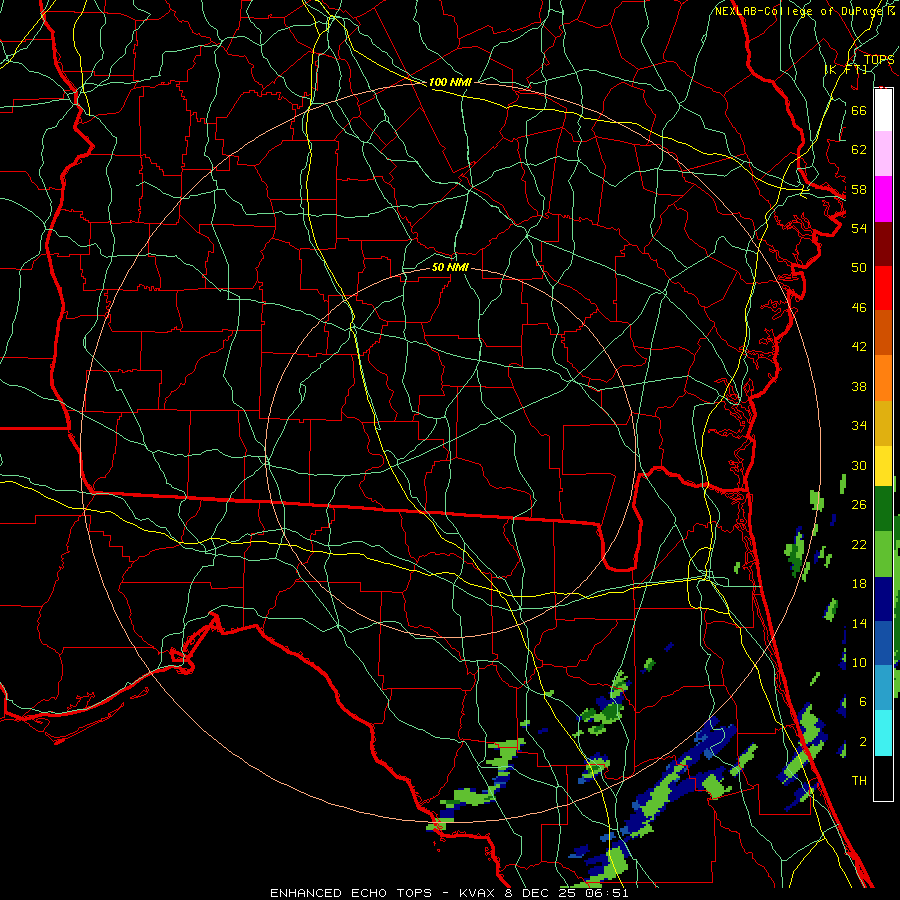Click the legend value "34"
This screenshot has width=900, height=900.
pyautogui.click(x=859, y=426)
